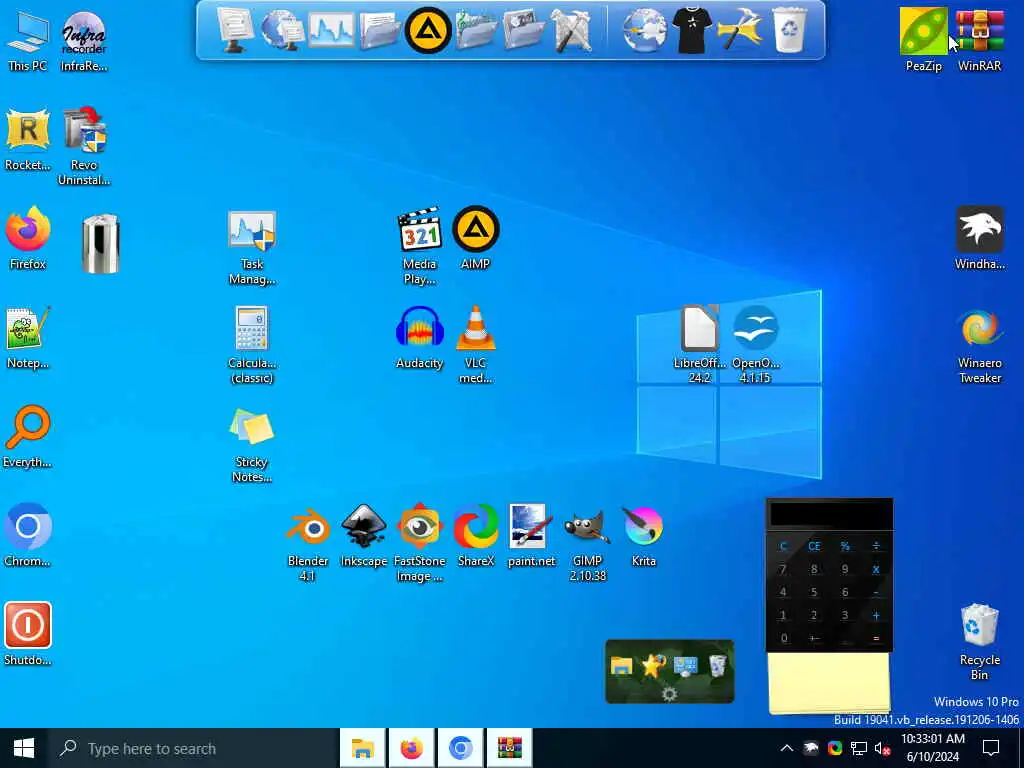Image resolution: width=1024 pixels, height=768 pixels.
Task: Launch Media Player Classic desktop shortcut
Action: point(419,247)
